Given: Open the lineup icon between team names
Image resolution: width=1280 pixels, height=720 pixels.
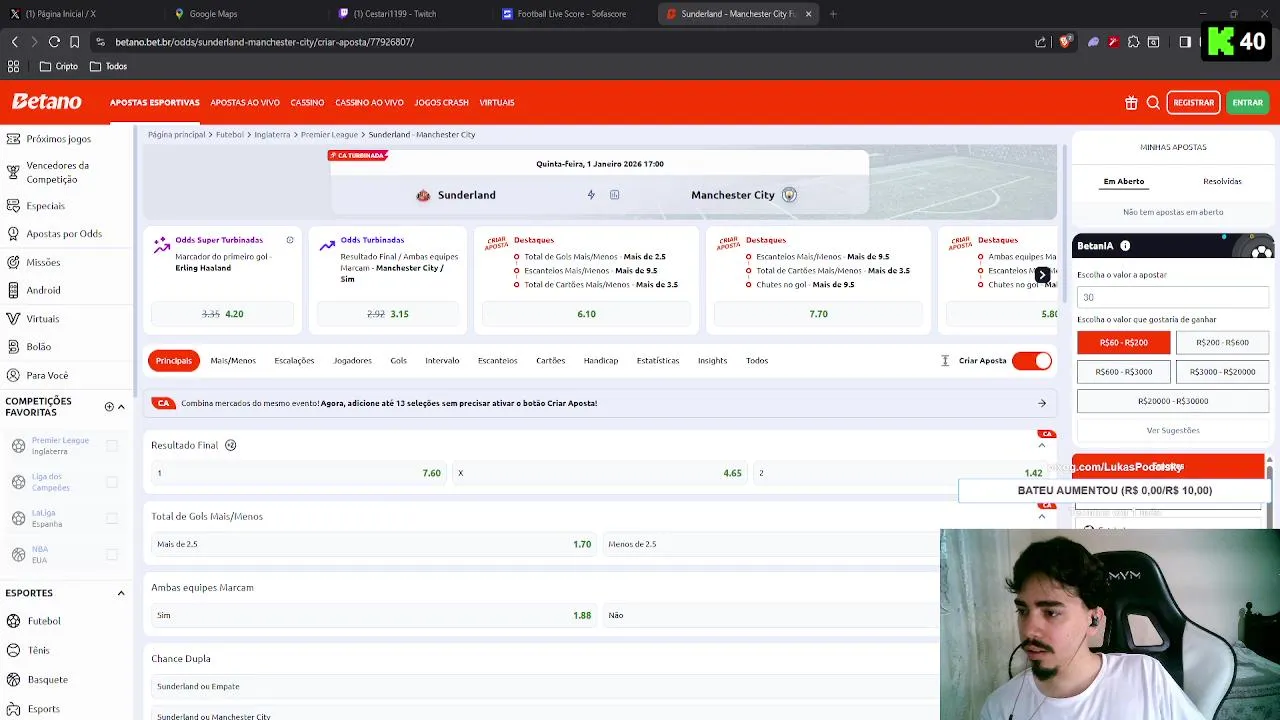Looking at the screenshot, I should coord(614,195).
